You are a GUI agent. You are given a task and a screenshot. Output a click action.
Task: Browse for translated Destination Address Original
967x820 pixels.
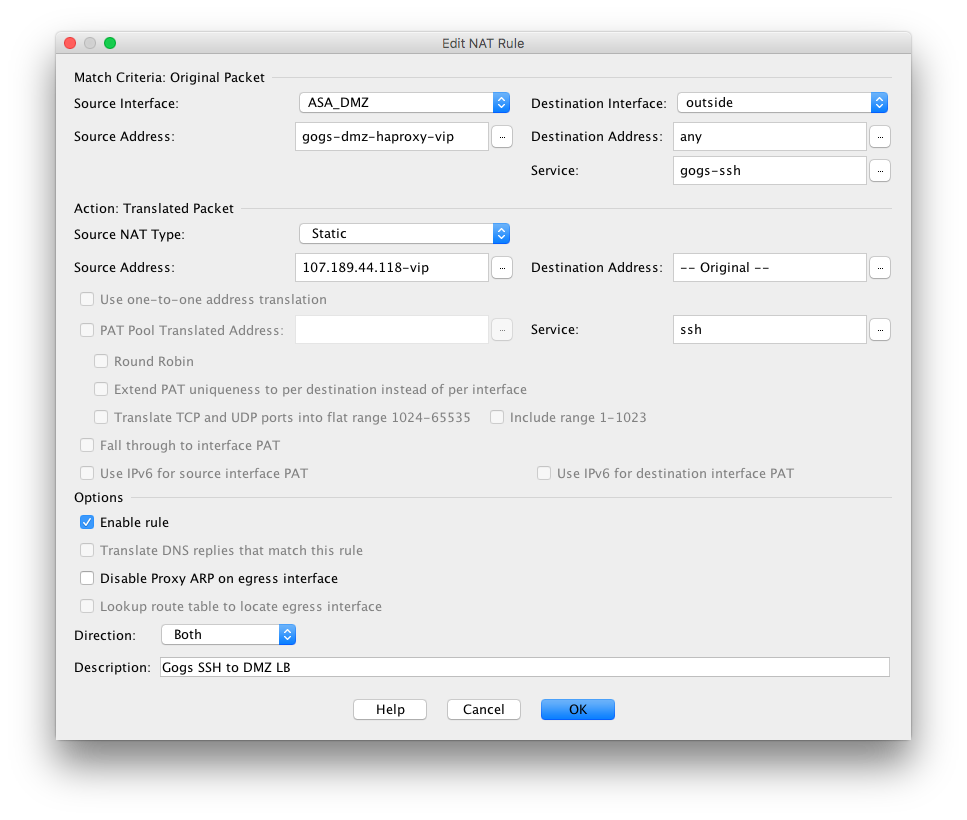pyautogui.click(x=879, y=268)
